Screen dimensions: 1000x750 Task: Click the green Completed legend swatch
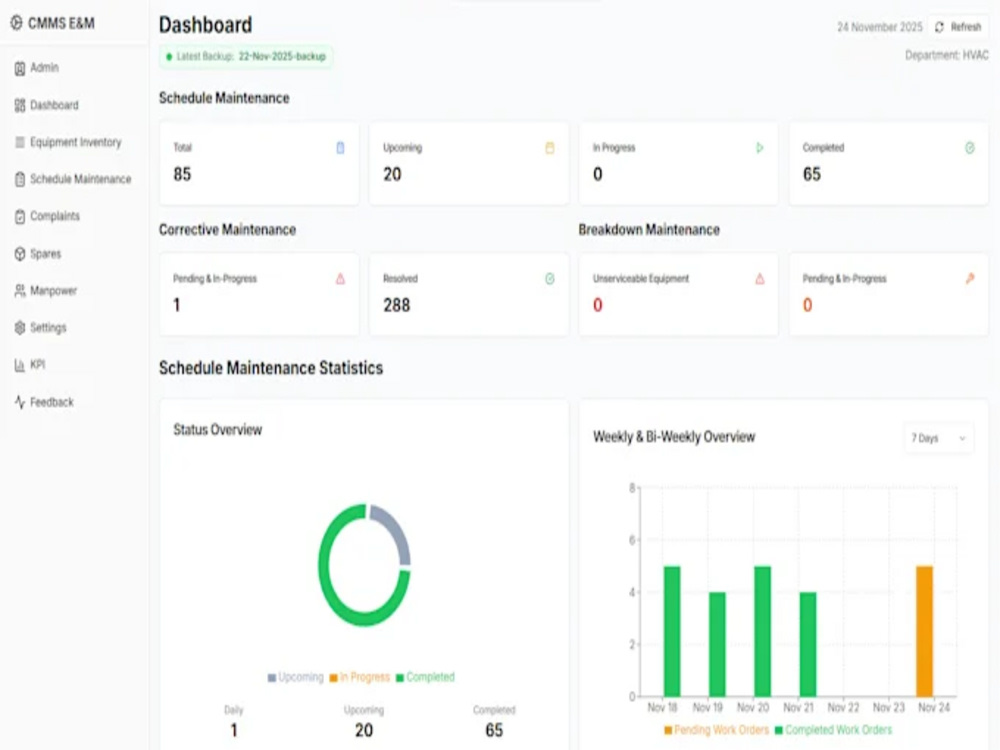(400, 678)
